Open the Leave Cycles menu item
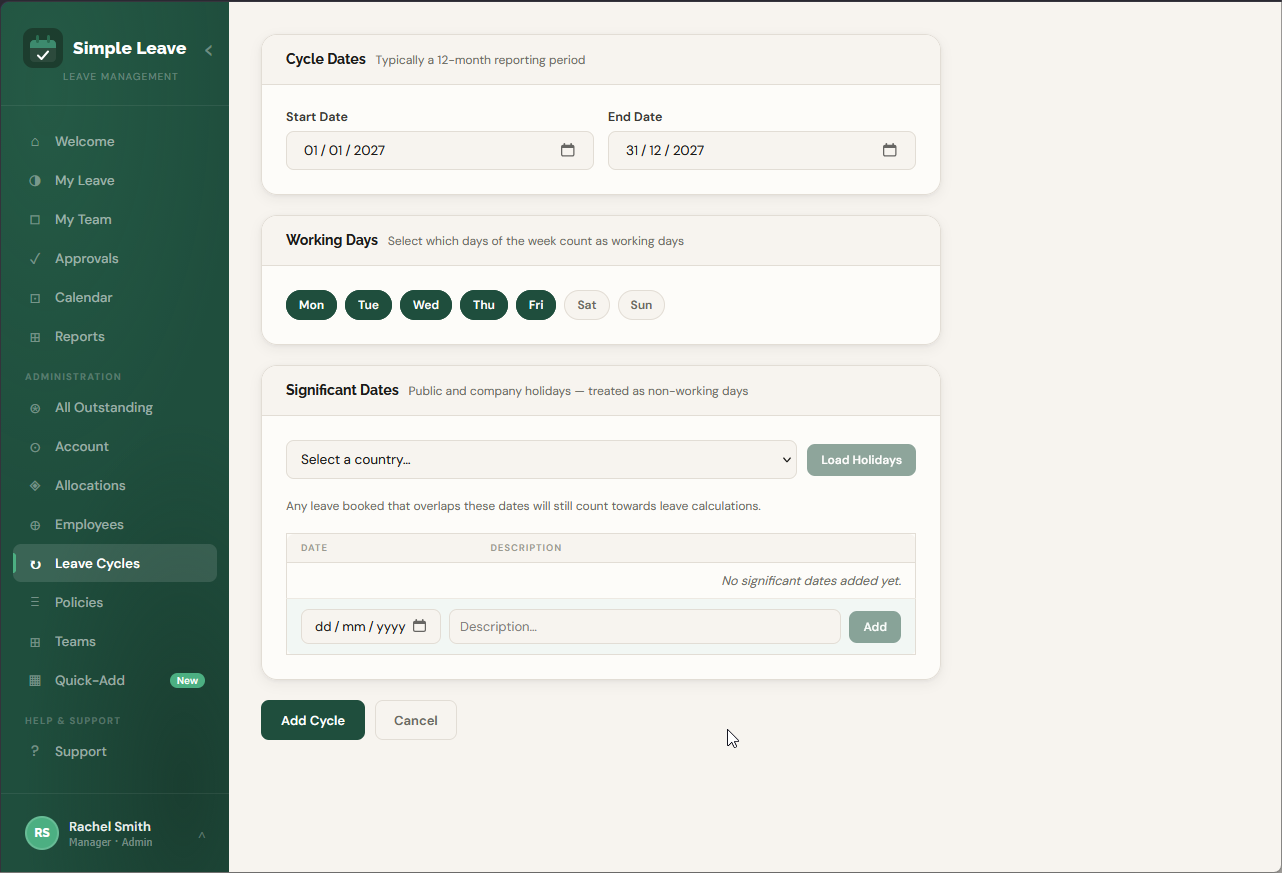 [115, 564]
